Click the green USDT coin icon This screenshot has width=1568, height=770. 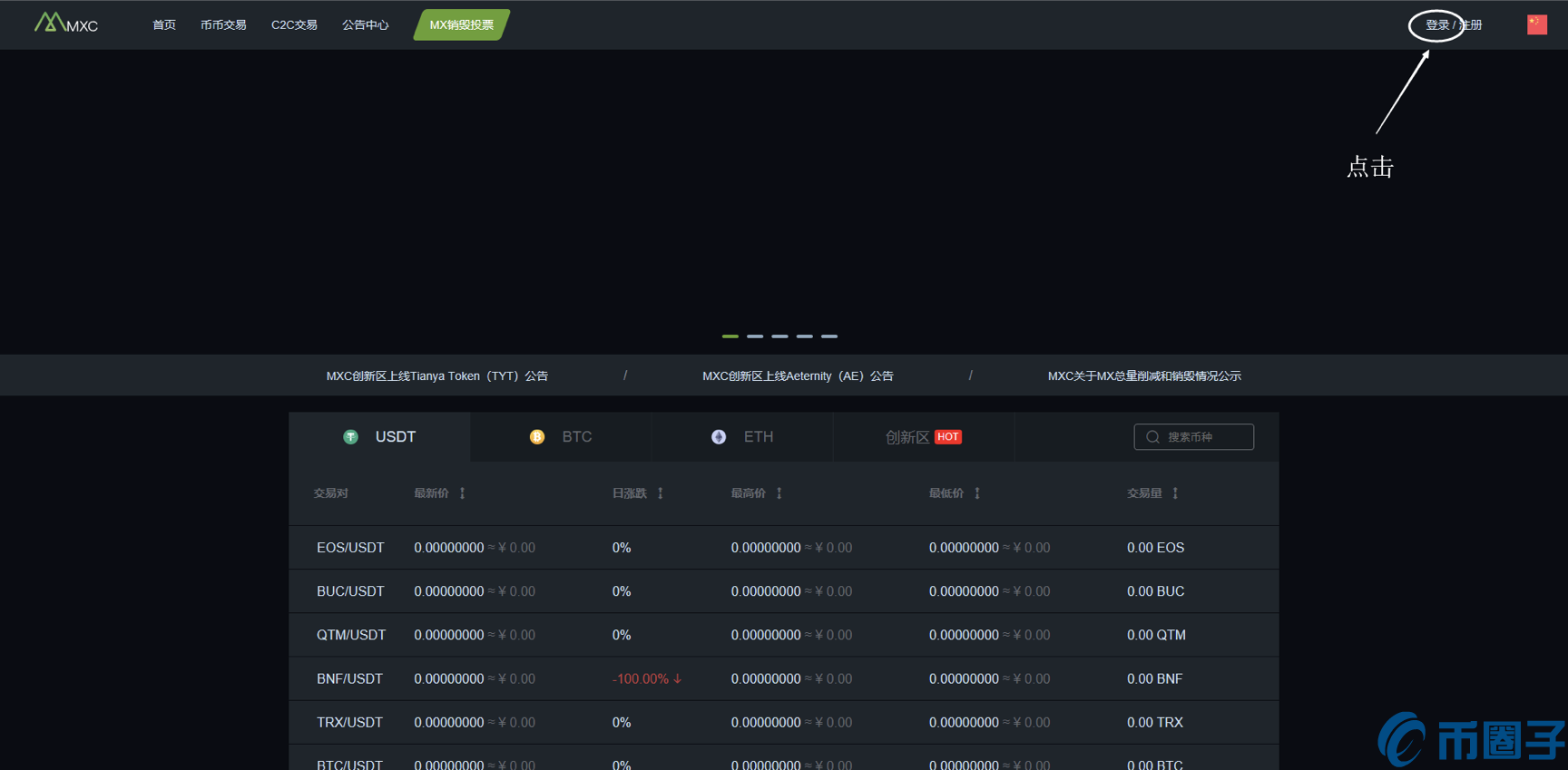pyautogui.click(x=350, y=437)
